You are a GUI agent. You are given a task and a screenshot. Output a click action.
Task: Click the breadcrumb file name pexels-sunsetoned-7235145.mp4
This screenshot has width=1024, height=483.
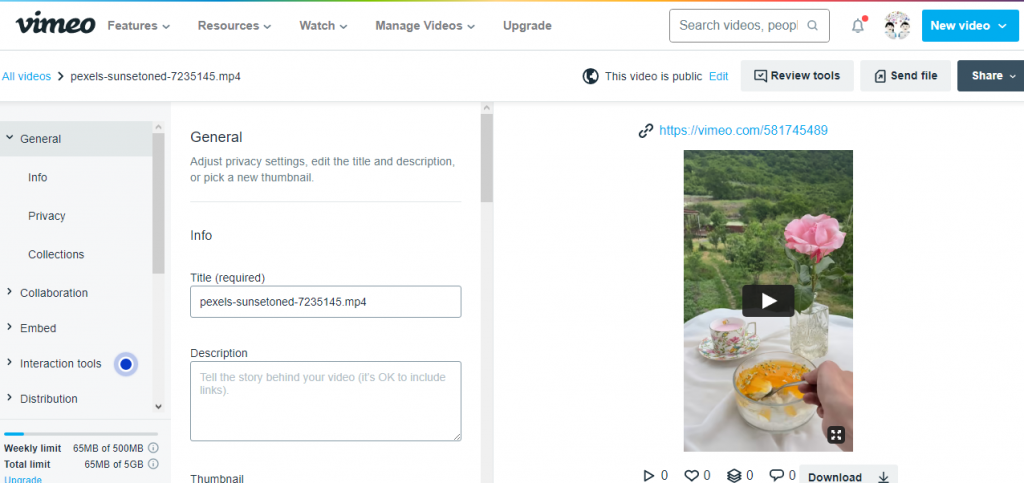155,76
